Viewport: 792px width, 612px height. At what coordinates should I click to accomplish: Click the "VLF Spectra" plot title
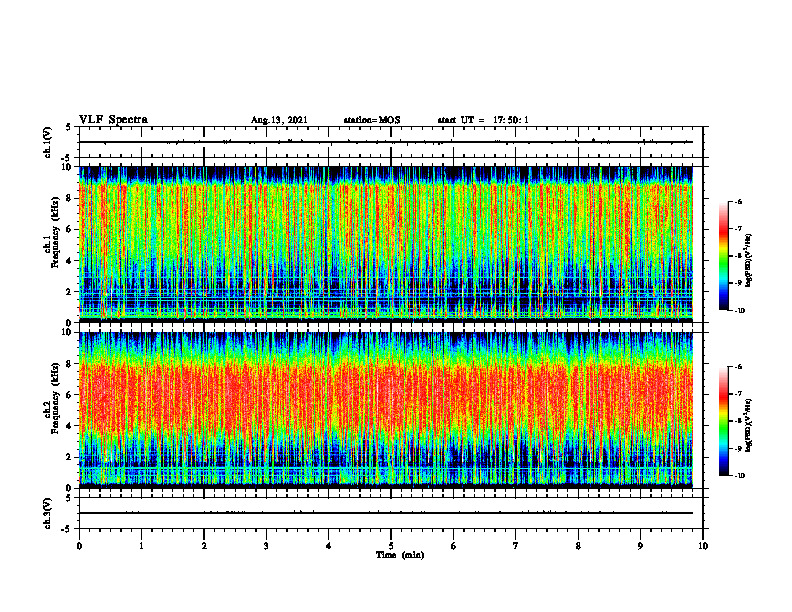click(113, 120)
